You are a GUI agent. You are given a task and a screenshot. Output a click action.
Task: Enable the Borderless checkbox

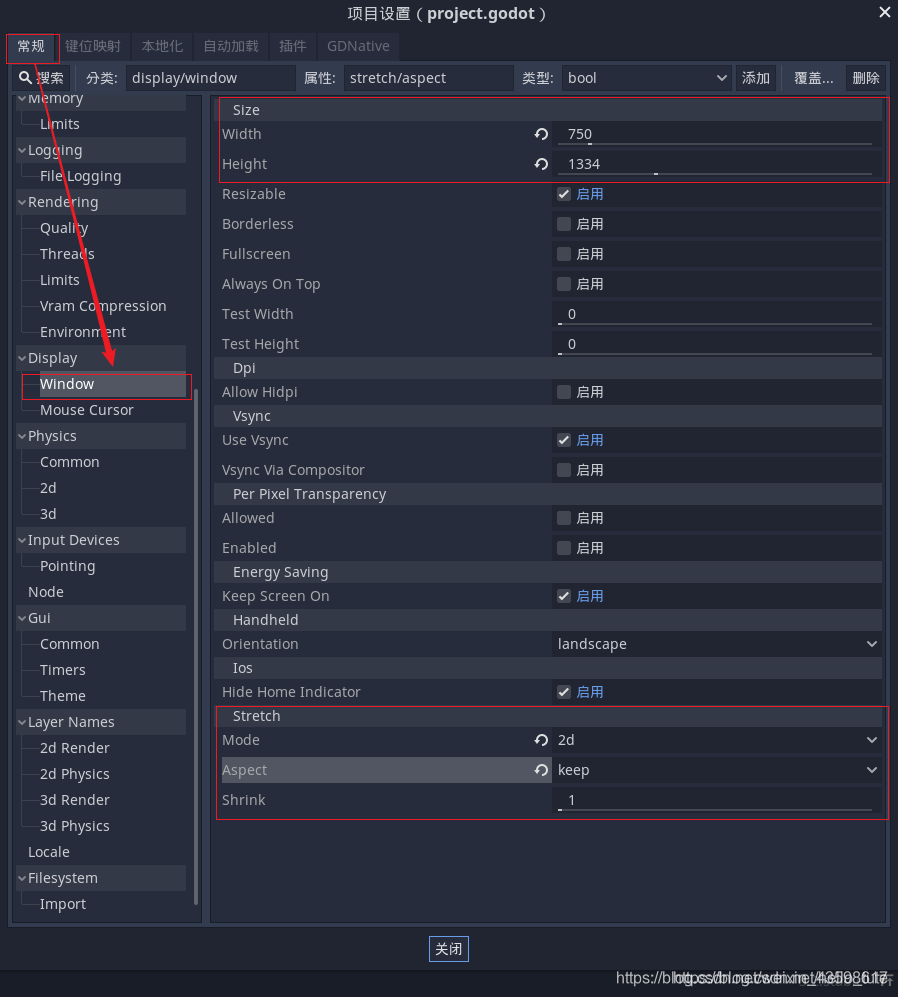563,224
